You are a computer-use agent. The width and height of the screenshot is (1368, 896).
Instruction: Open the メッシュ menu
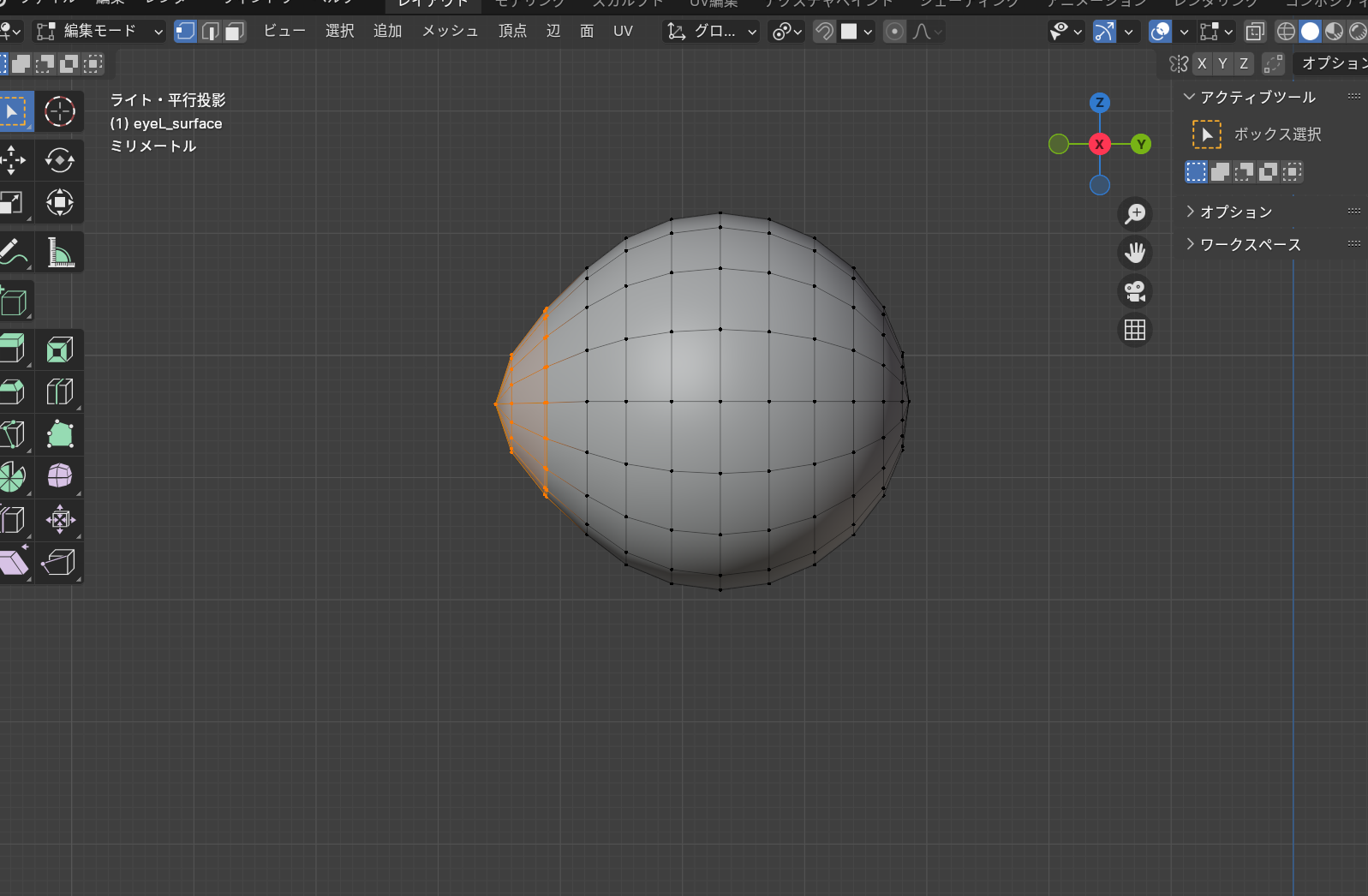tap(450, 31)
